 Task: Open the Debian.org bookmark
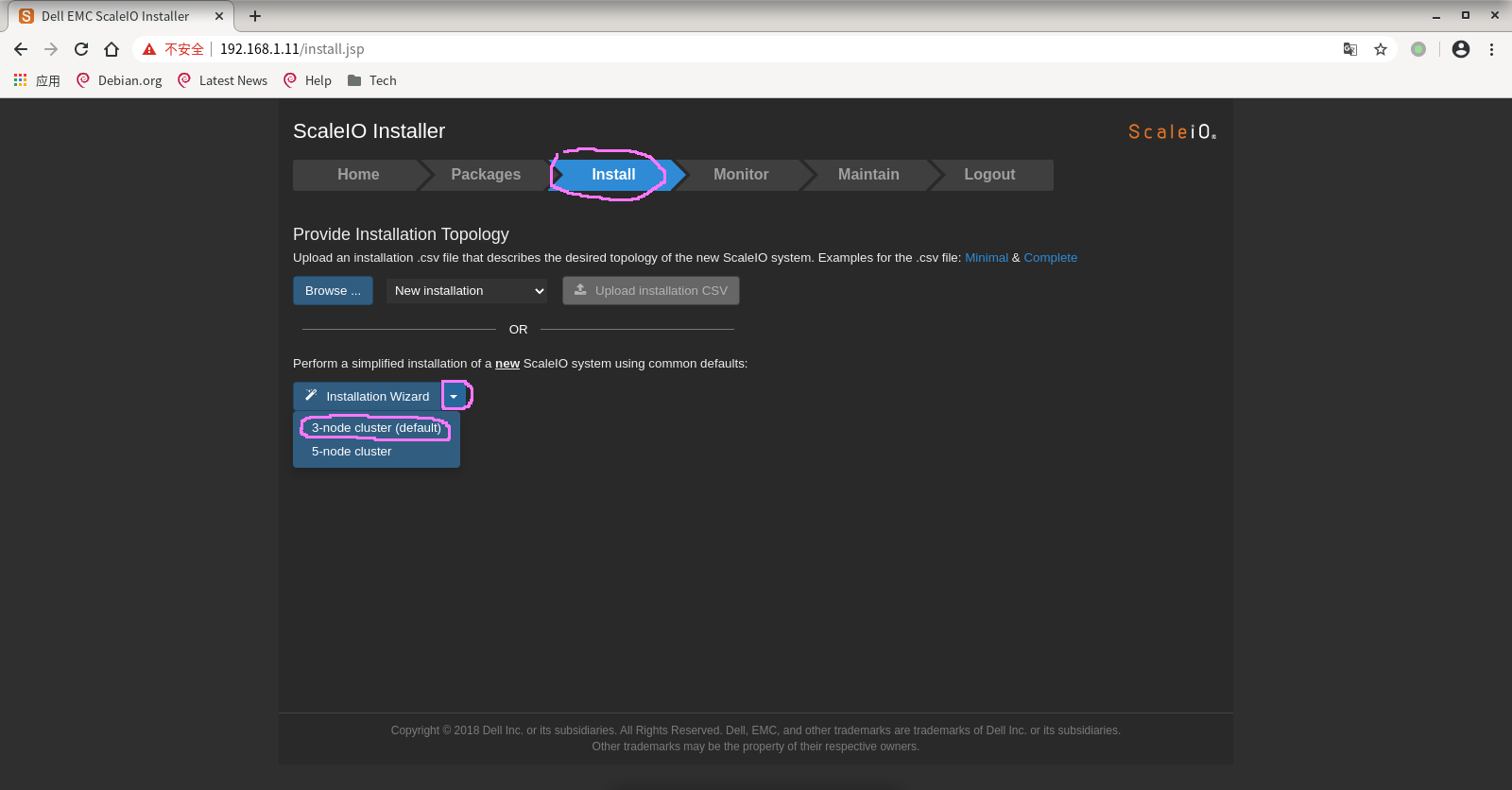coord(119,80)
